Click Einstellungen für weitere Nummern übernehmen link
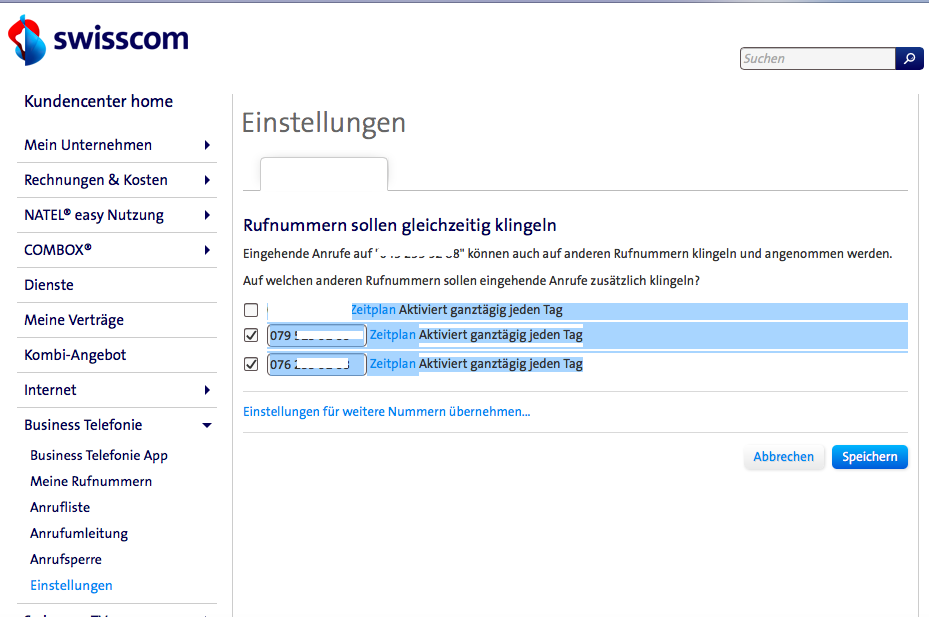The image size is (929, 617). point(386,411)
